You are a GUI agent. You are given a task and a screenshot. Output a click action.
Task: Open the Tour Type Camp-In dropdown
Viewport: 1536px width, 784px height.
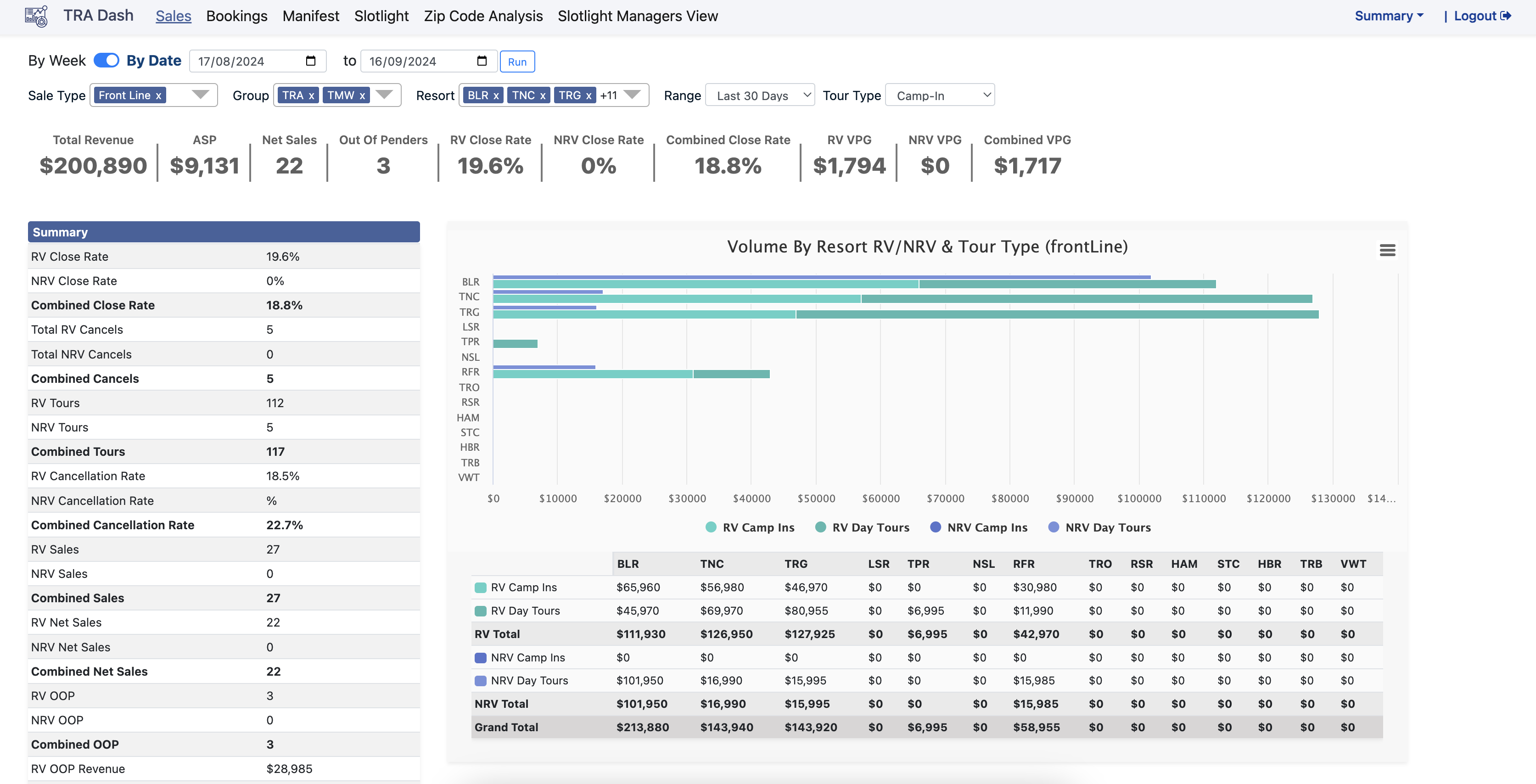[x=940, y=95]
